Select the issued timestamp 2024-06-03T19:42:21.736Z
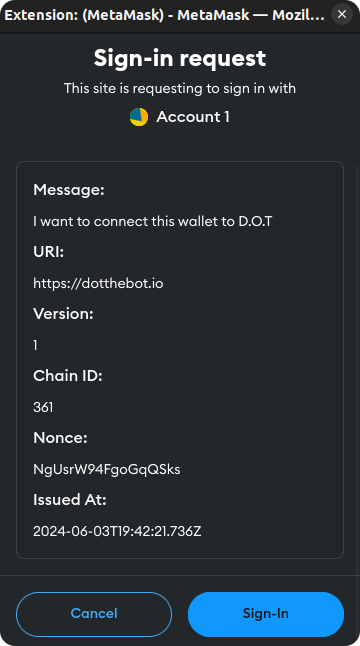The width and height of the screenshot is (360, 646). [117, 531]
